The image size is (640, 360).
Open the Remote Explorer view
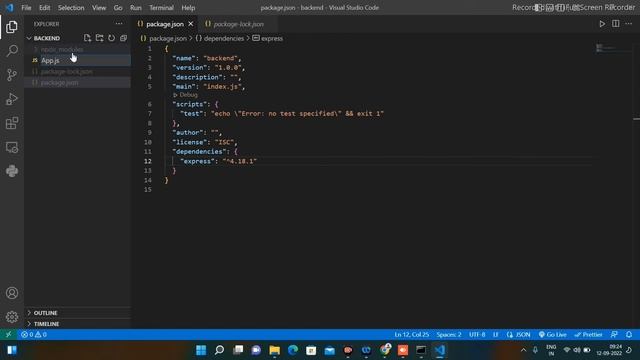coord(12,147)
